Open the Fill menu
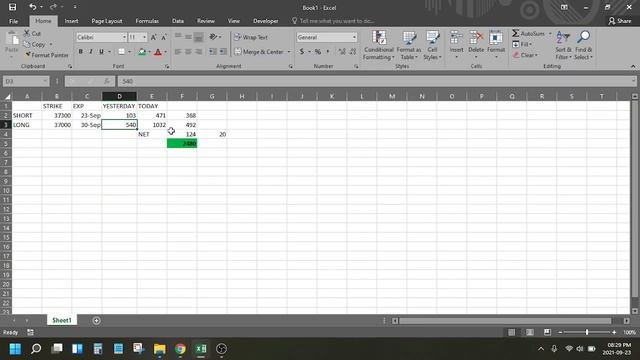Viewport: 640px width, 360px height. tap(522, 44)
